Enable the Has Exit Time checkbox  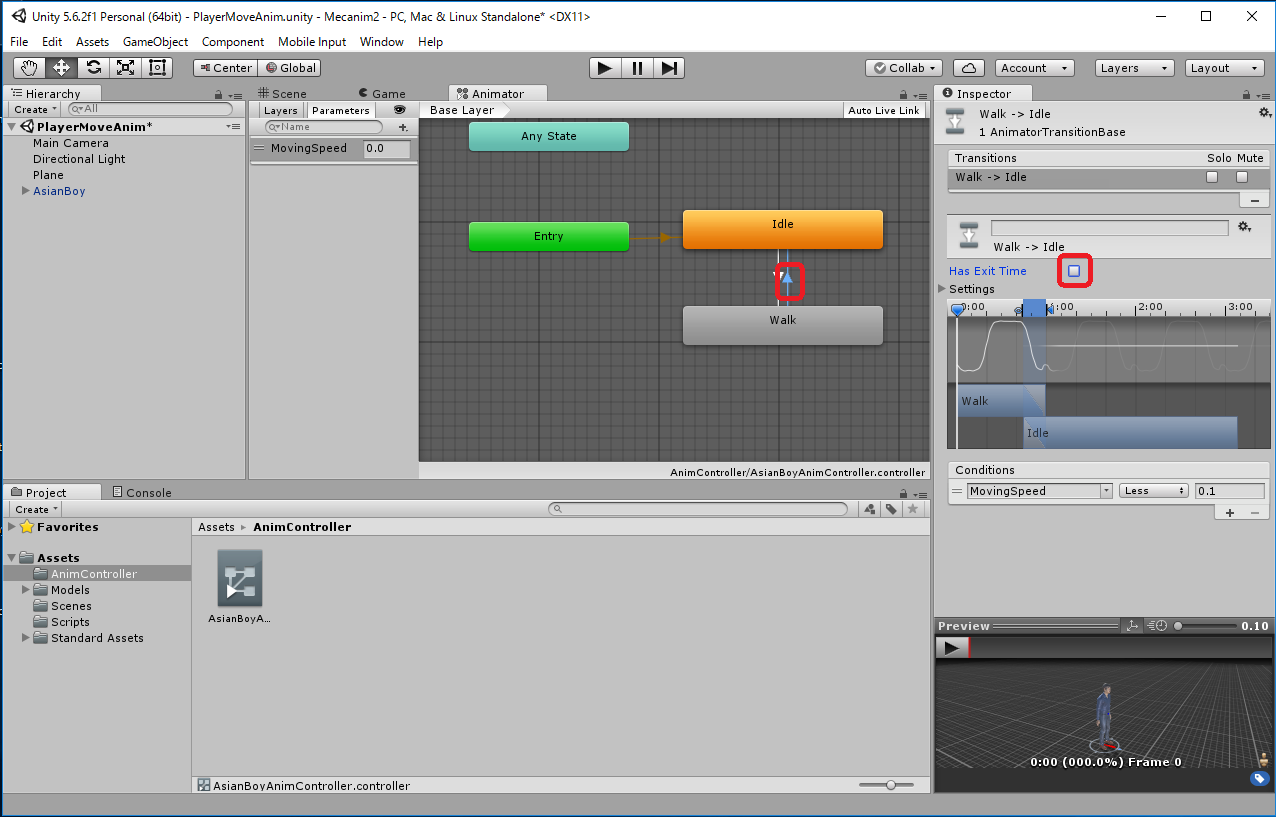click(1074, 271)
